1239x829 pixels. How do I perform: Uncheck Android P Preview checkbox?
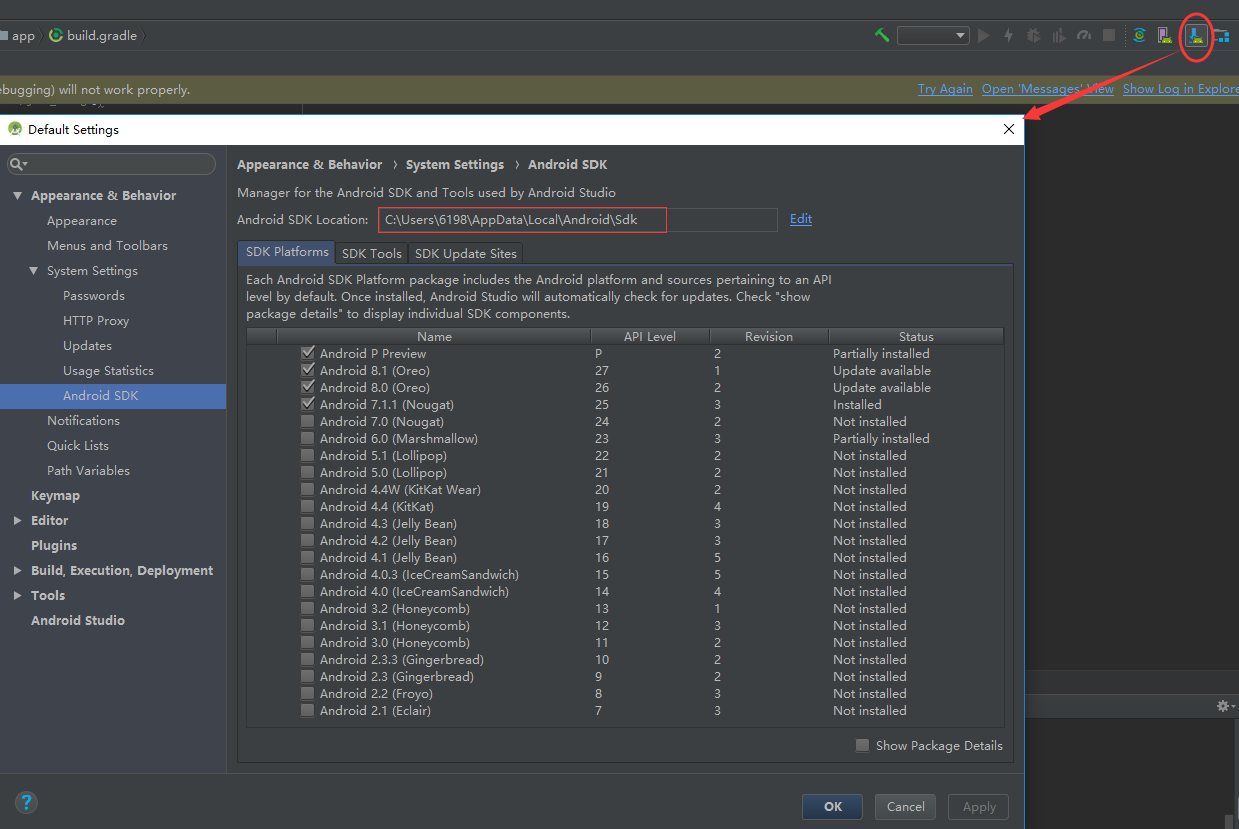(308, 353)
